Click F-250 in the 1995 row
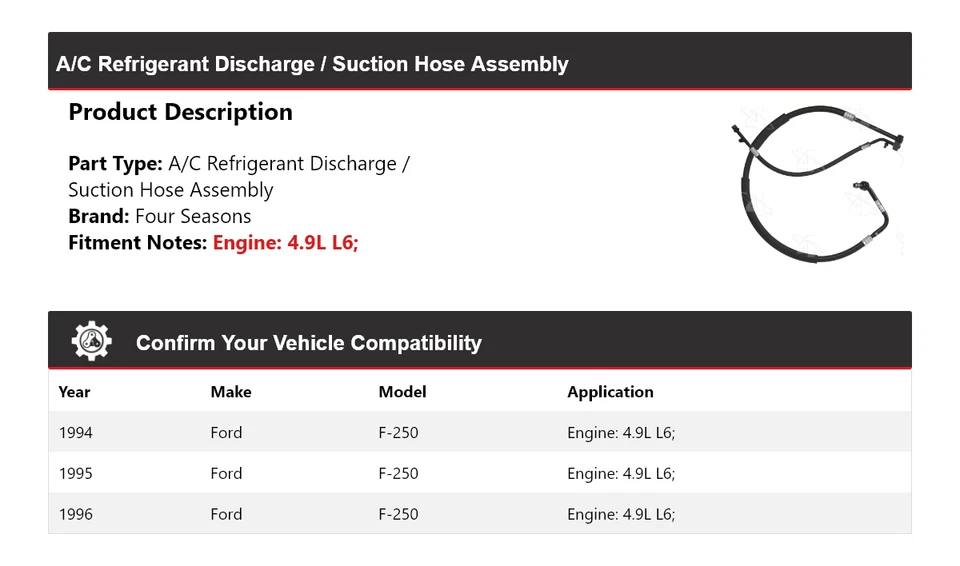Viewport: 960px width, 566px height. coord(398,474)
